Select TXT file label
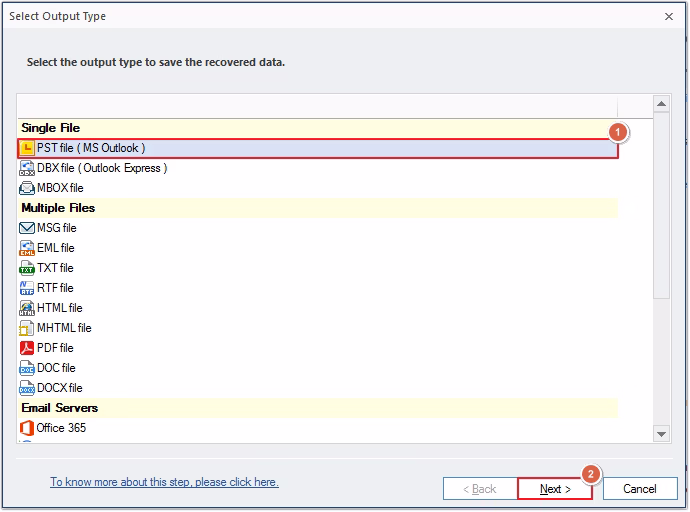This screenshot has height=512, width=690. (x=55, y=268)
